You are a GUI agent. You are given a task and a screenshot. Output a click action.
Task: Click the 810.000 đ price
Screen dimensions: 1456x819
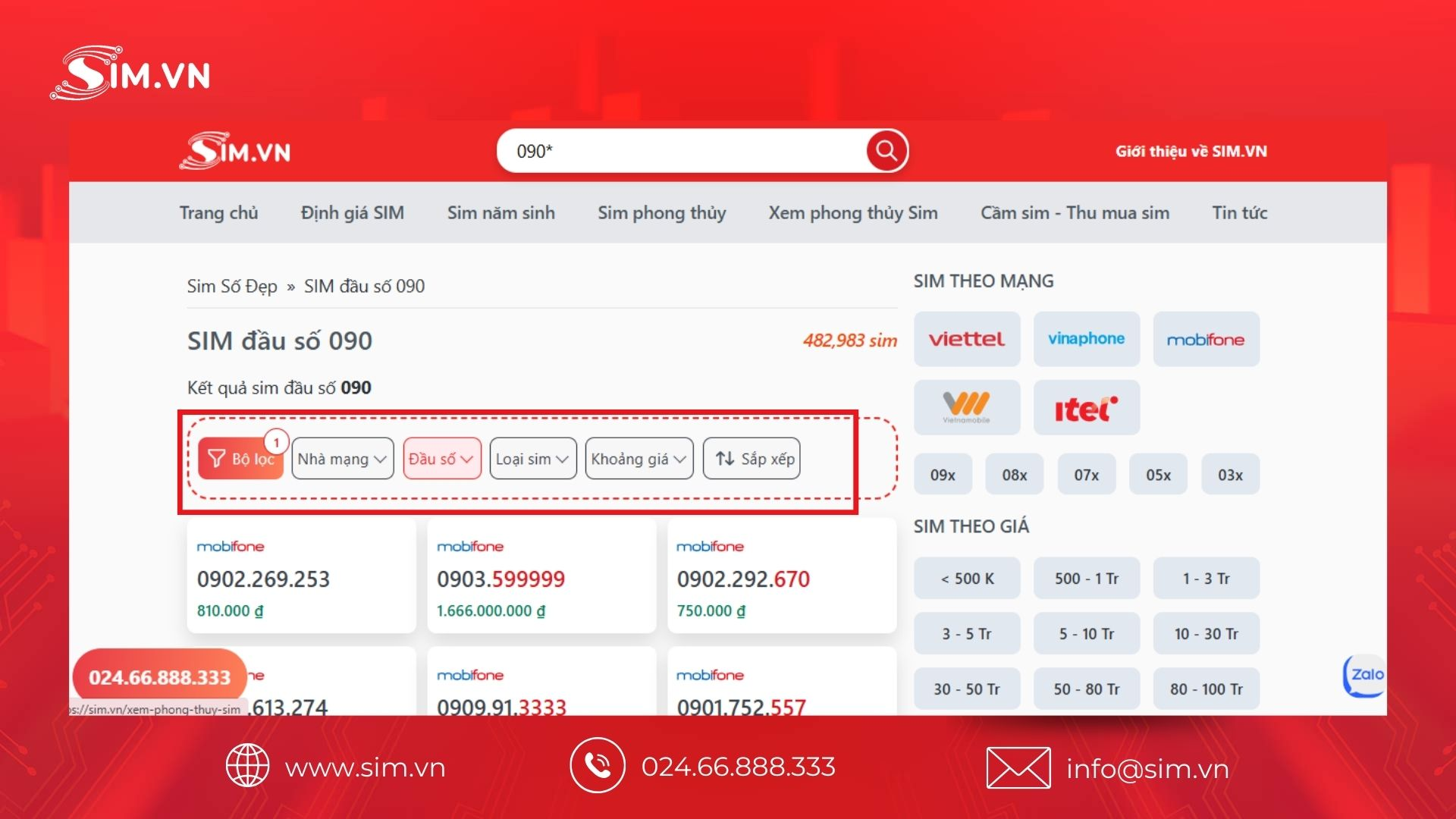(x=231, y=611)
